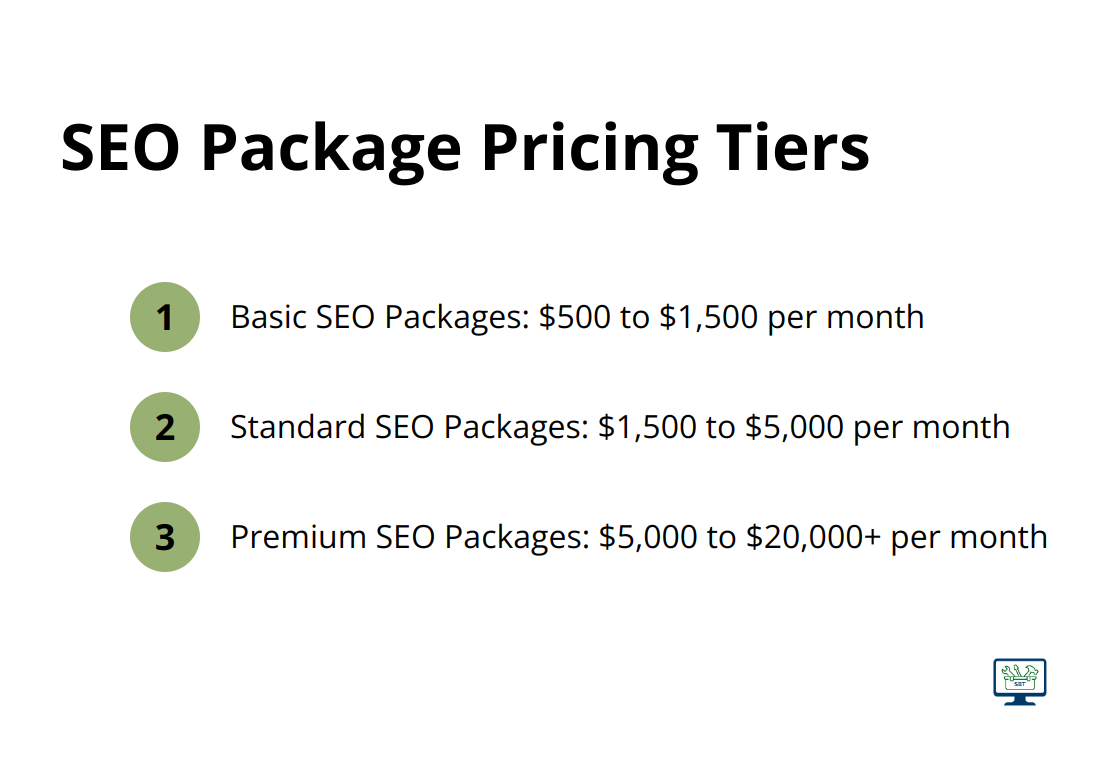Select the "Standard SEO Packages" label
The width and height of the screenshot is (1120, 782).
point(409,428)
